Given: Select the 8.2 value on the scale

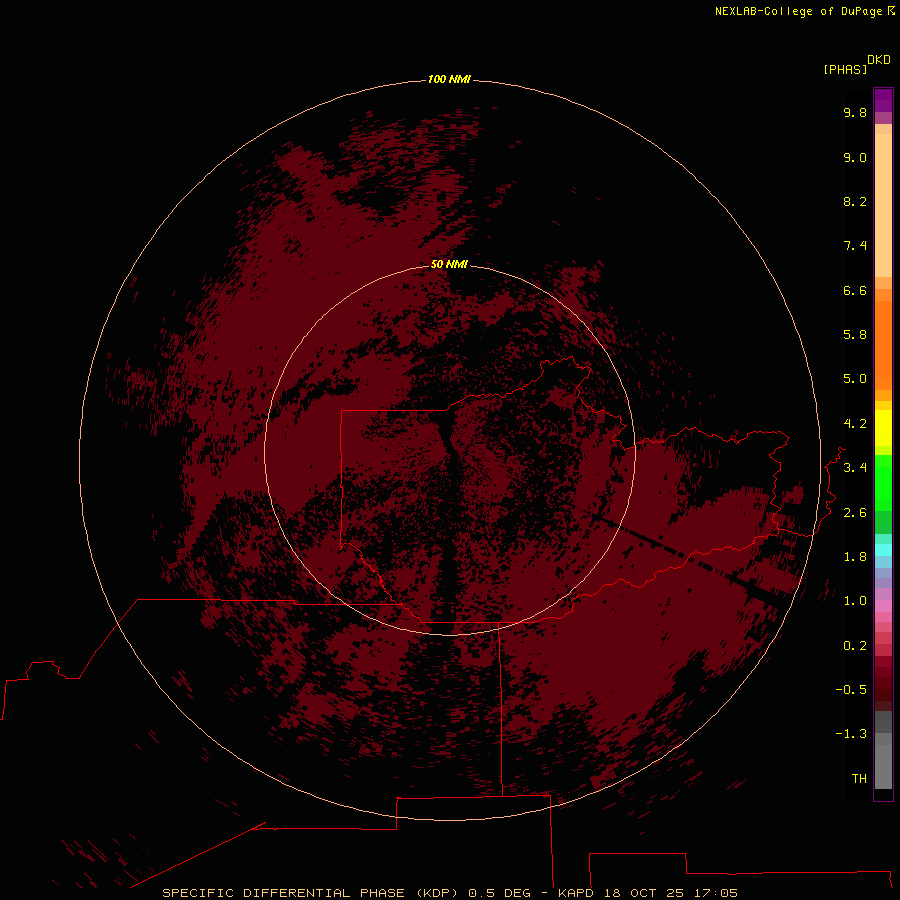Looking at the screenshot, I should click(x=855, y=201).
